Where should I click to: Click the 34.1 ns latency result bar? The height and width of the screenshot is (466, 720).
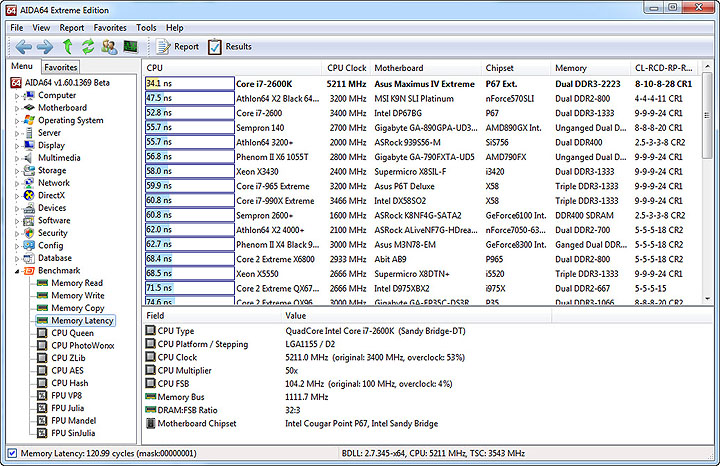(x=189, y=84)
